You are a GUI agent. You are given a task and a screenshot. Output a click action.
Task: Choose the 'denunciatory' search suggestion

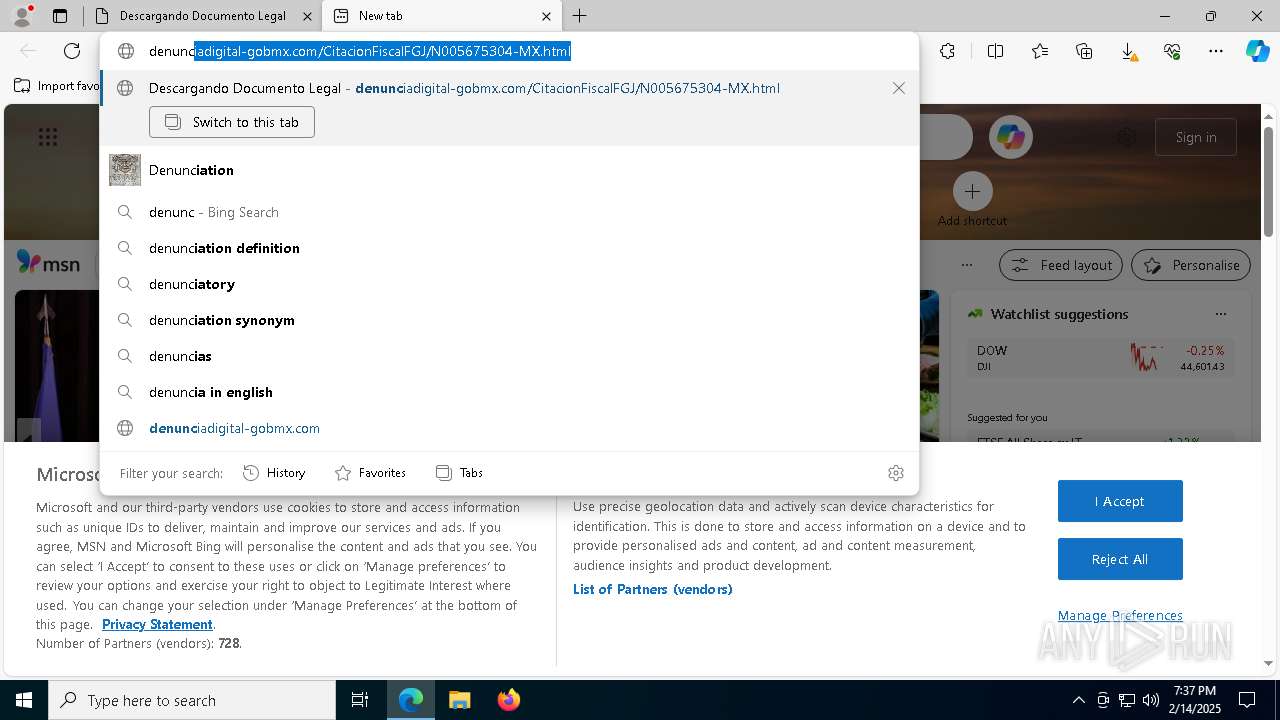[509, 284]
